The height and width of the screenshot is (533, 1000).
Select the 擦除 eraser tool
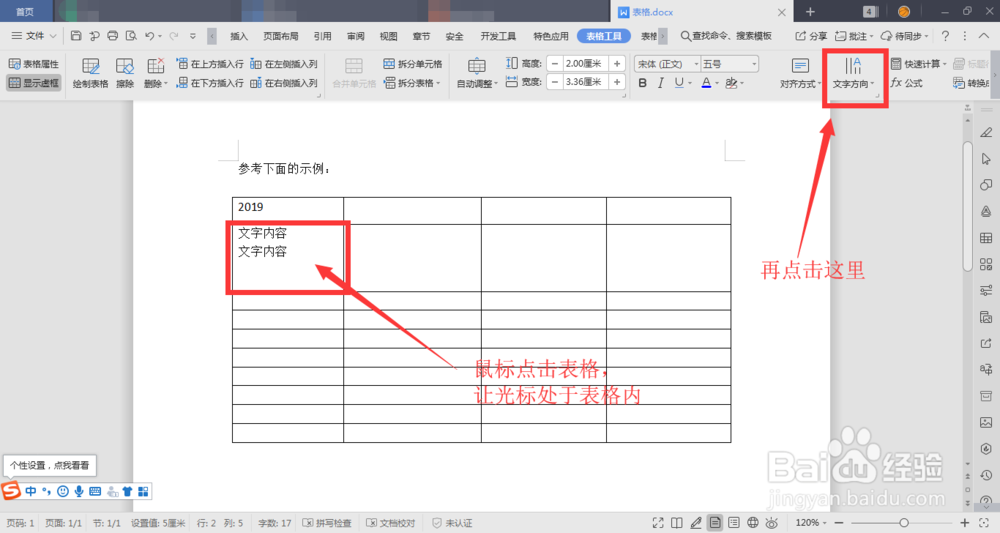coord(125,73)
